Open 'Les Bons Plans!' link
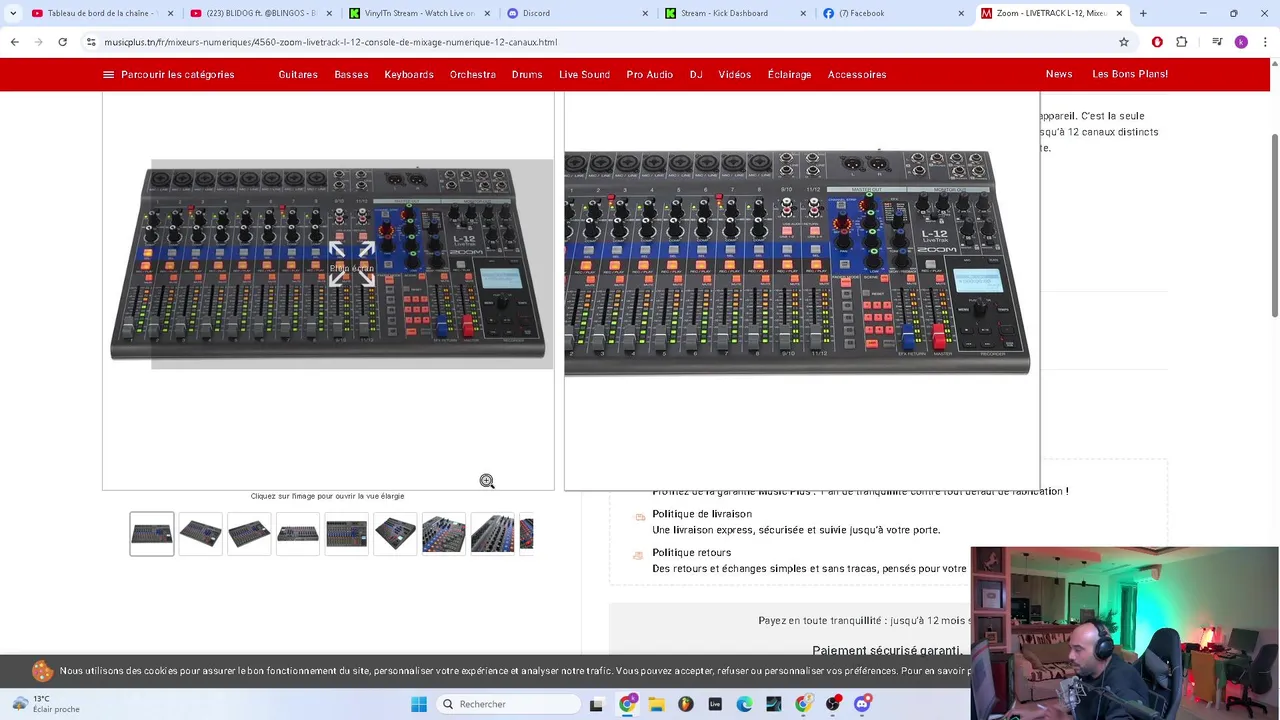Viewport: 1280px width, 720px height. (1130, 74)
